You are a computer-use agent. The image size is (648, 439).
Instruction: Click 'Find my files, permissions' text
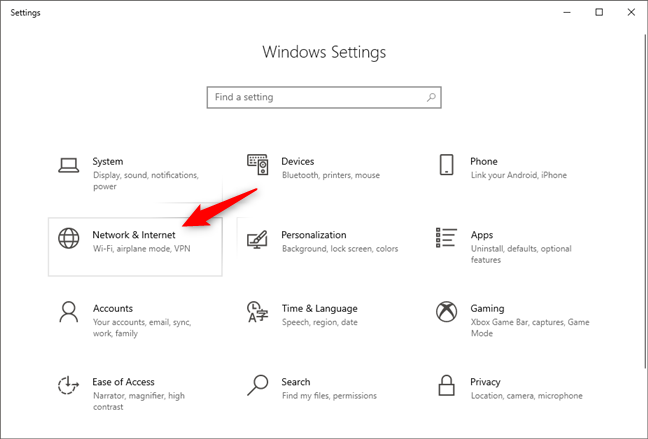(329, 396)
